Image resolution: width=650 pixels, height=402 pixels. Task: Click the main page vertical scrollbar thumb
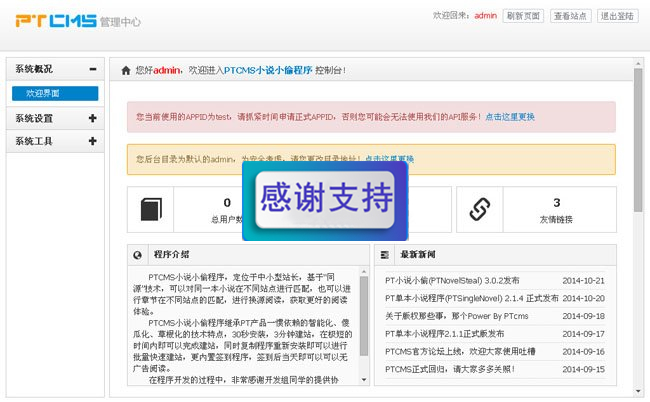[638, 140]
